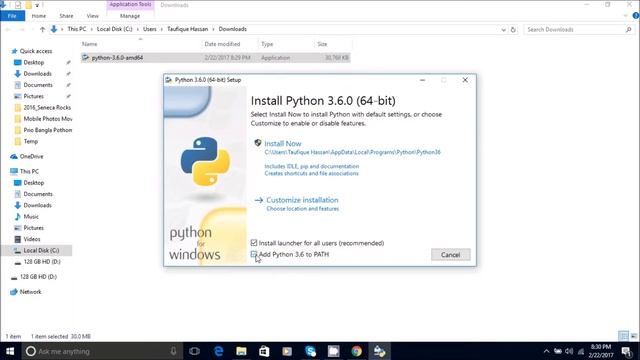Viewport: 640px width, 360px height.
Task: Open the File menu in Explorer
Action: pos(12,16)
